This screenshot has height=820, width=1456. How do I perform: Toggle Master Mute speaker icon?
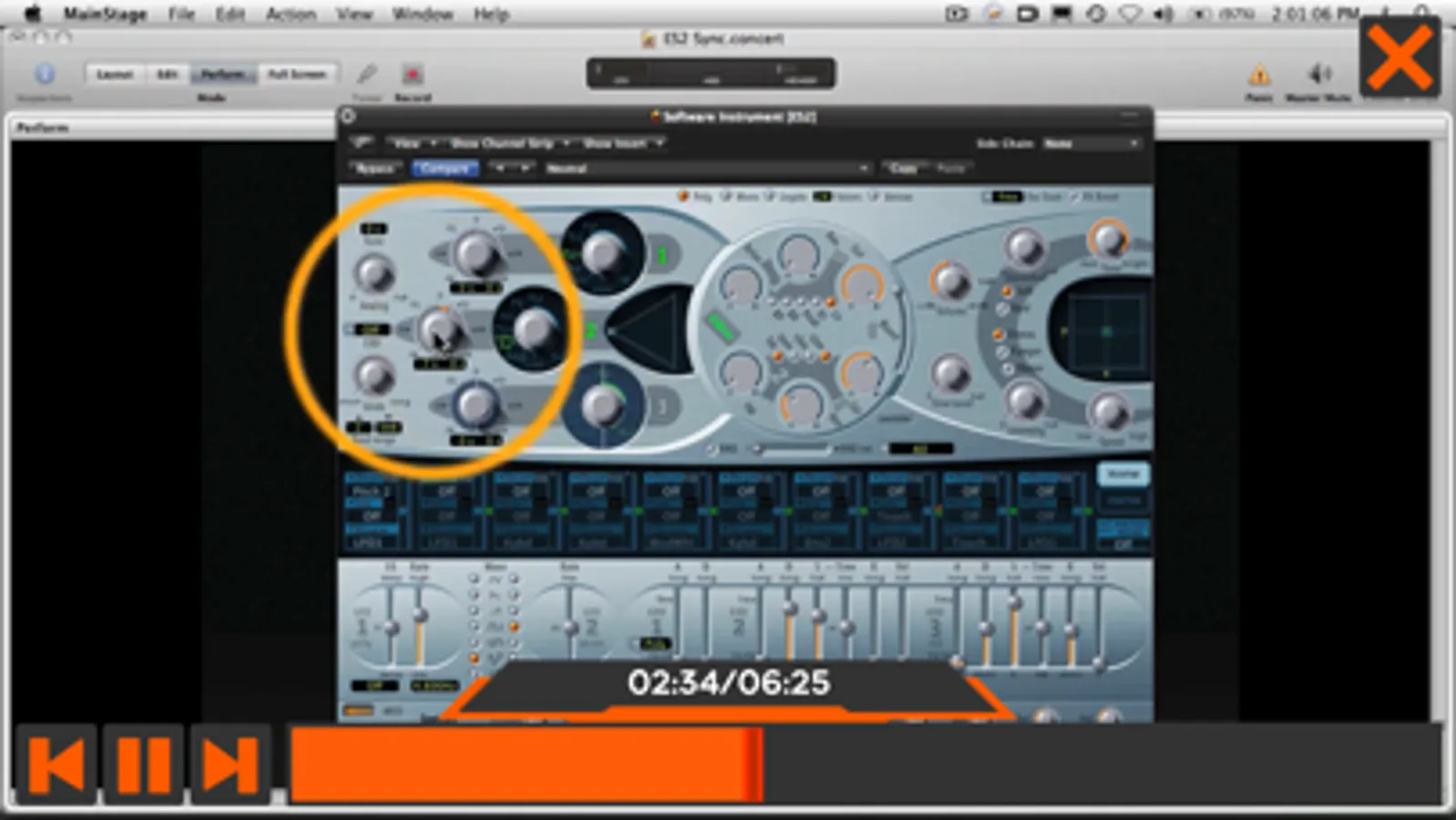[1318, 73]
